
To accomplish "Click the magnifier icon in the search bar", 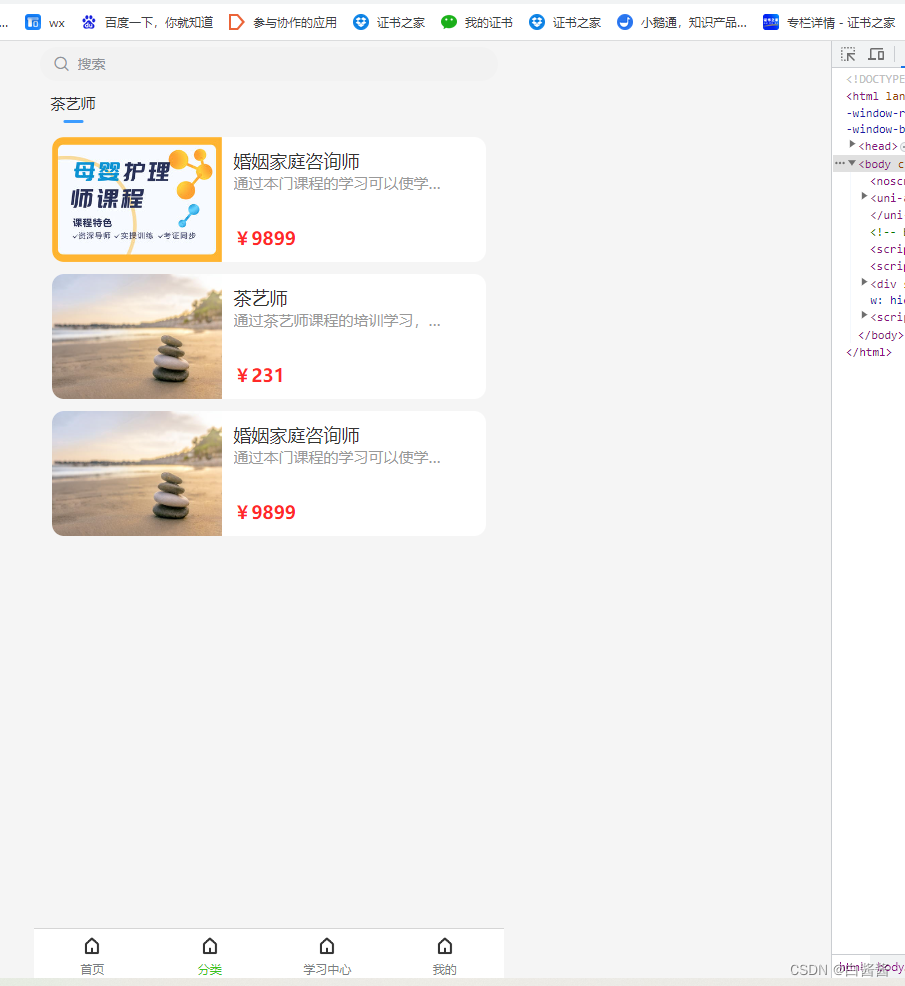I will point(61,63).
